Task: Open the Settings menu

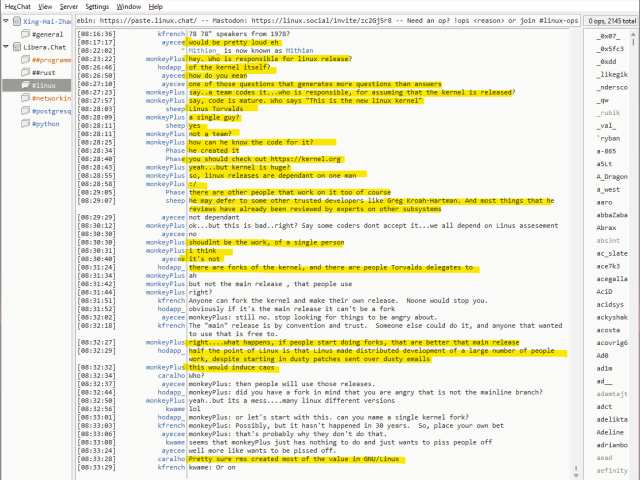Action: (x=97, y=6)
